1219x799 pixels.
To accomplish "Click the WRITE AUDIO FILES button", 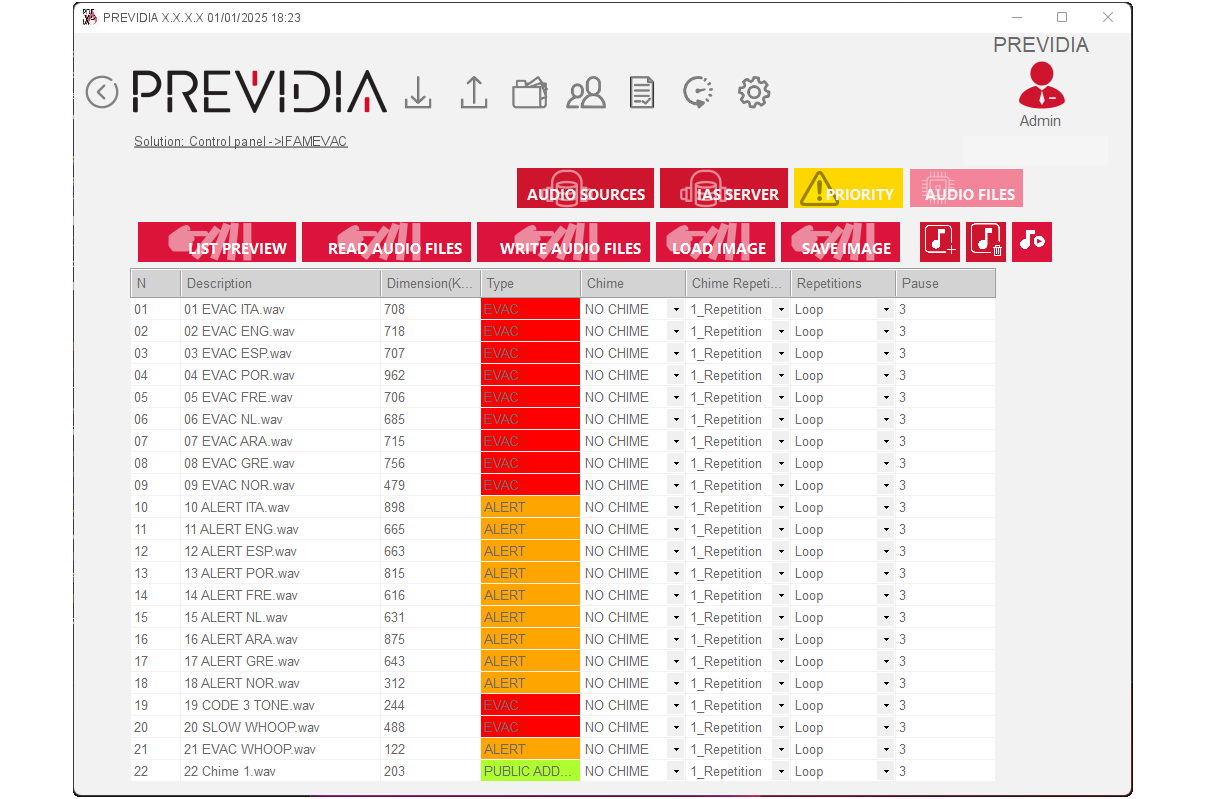I will click(x=564, y=243).
